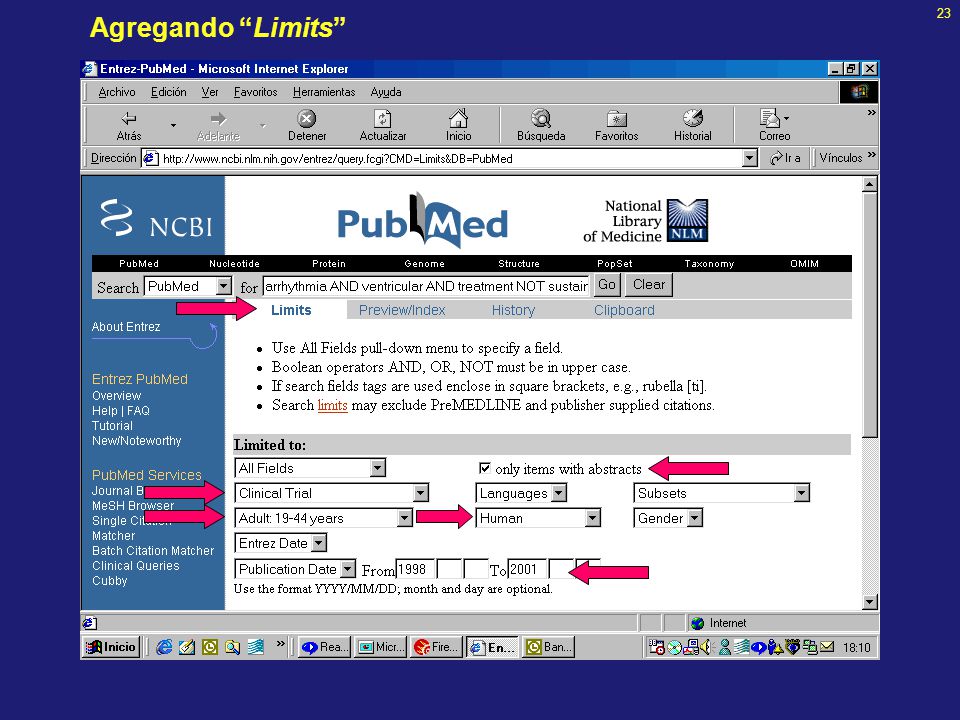Stop page loading with the Detener button
This screenshot has width=960, height=720.
coord(307,126)
